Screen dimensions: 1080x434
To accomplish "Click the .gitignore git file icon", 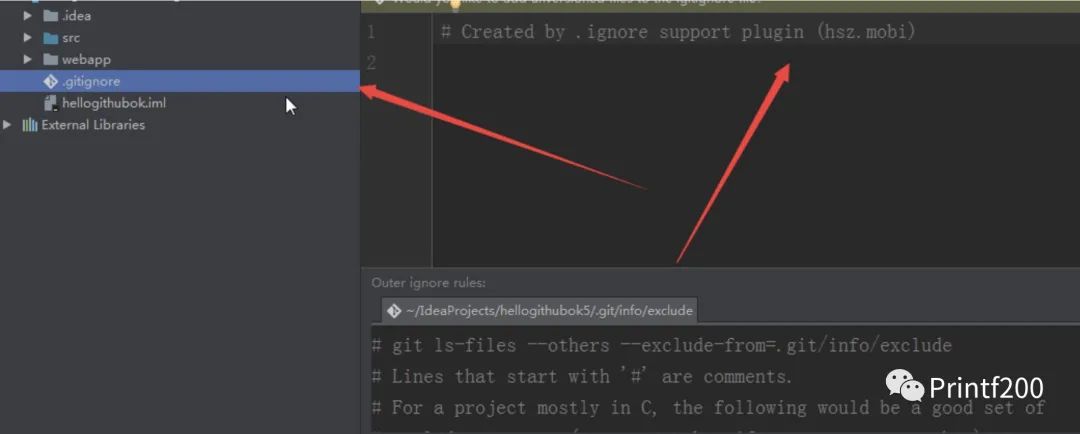I will tap(50, 82).
